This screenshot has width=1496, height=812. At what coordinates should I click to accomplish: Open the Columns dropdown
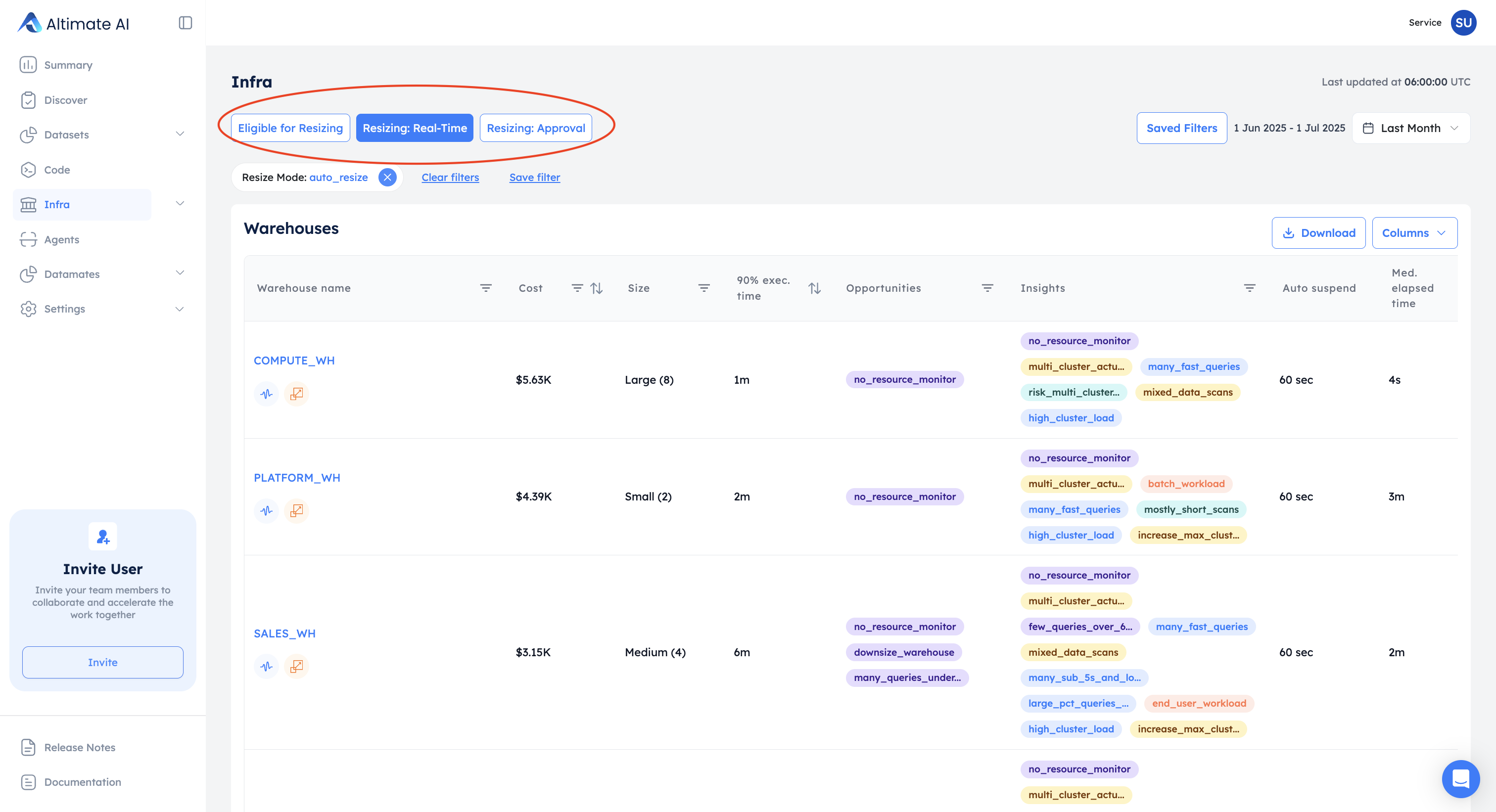[x=1414, y=233]
